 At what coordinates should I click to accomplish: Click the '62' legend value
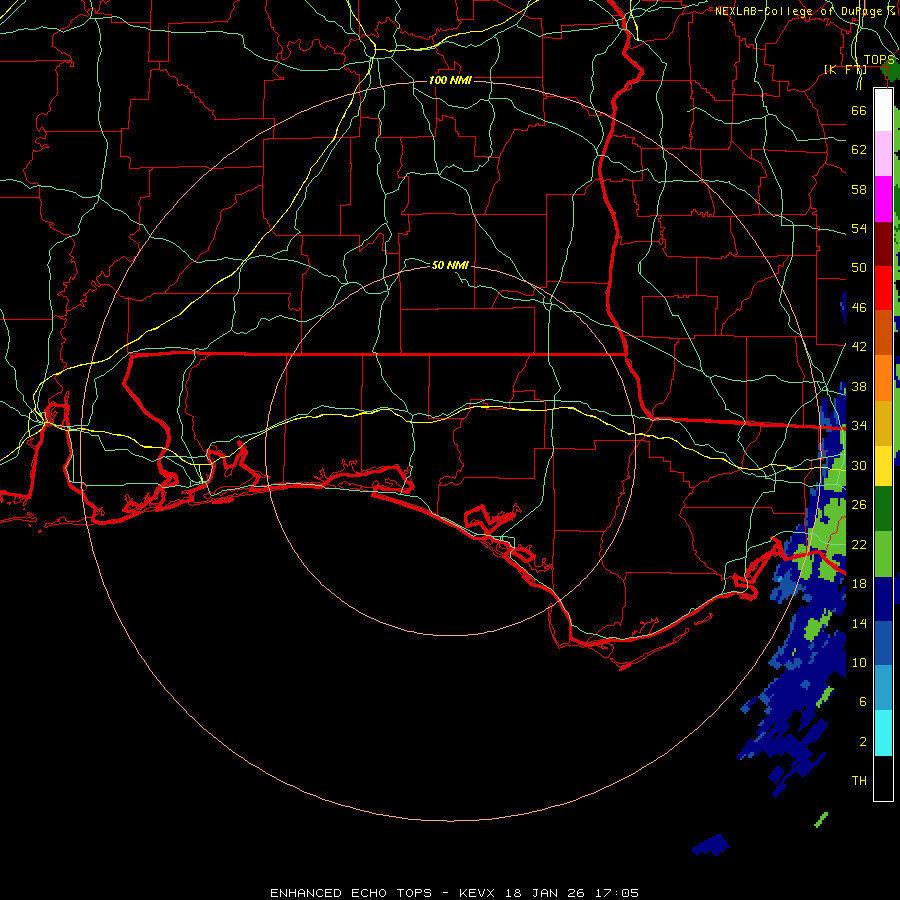(859, 150)
